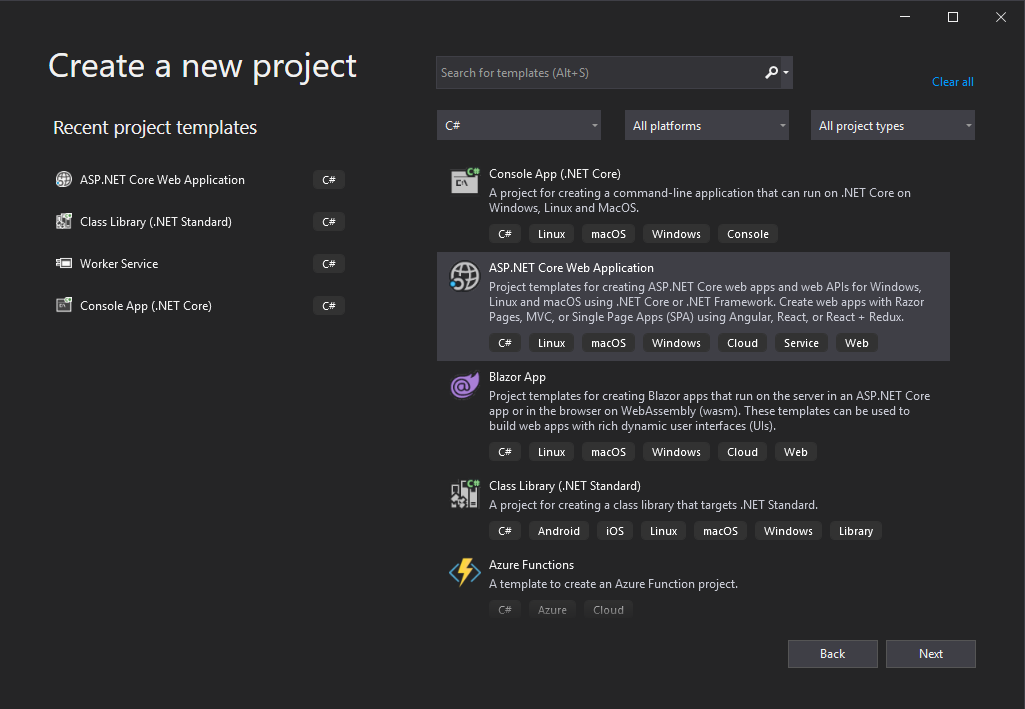1025x709 pixels.
Task: Click recent Class Library icon in sidebar
Action: pyautogui.click(x=64, y=222)
